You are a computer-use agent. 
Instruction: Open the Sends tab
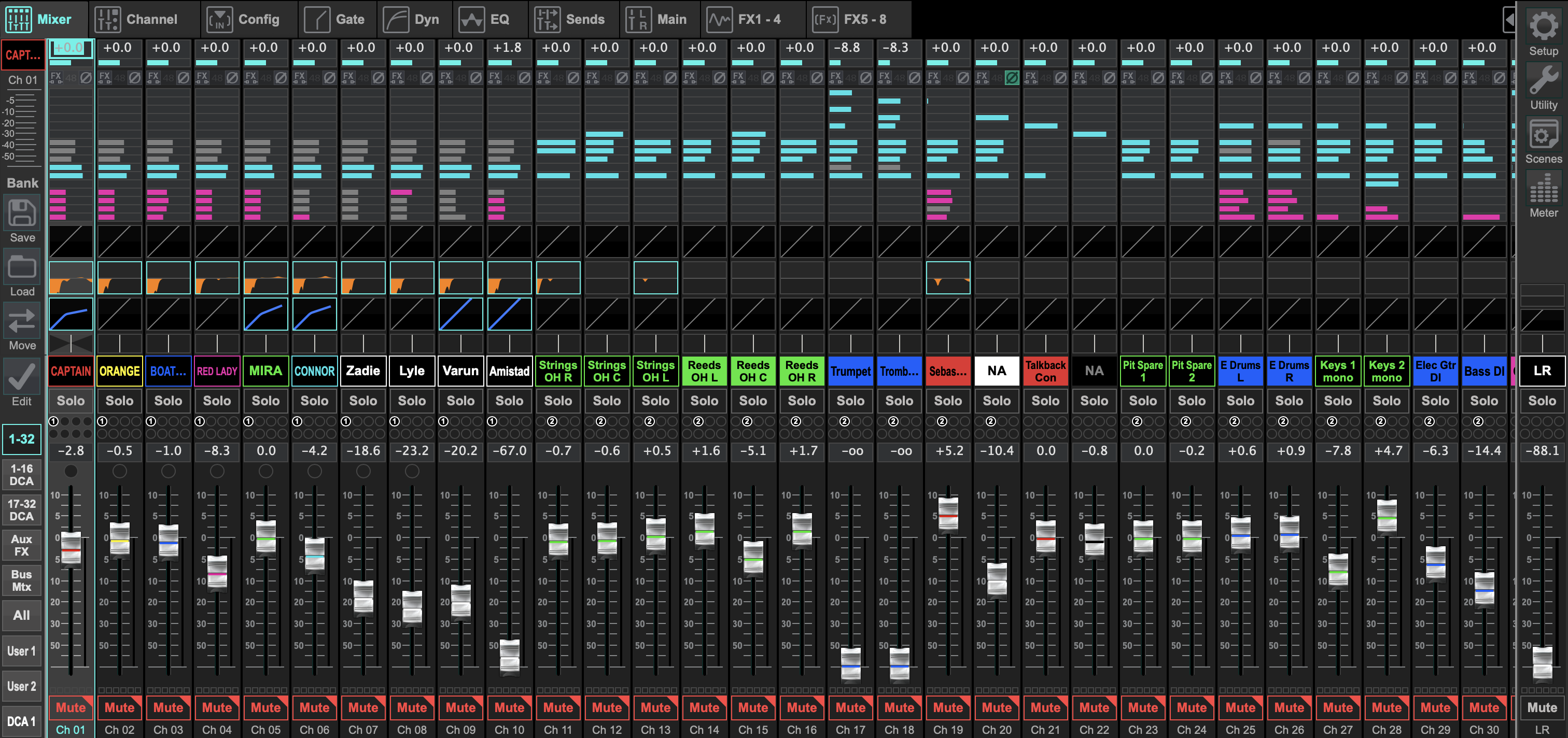pos(575,19)
